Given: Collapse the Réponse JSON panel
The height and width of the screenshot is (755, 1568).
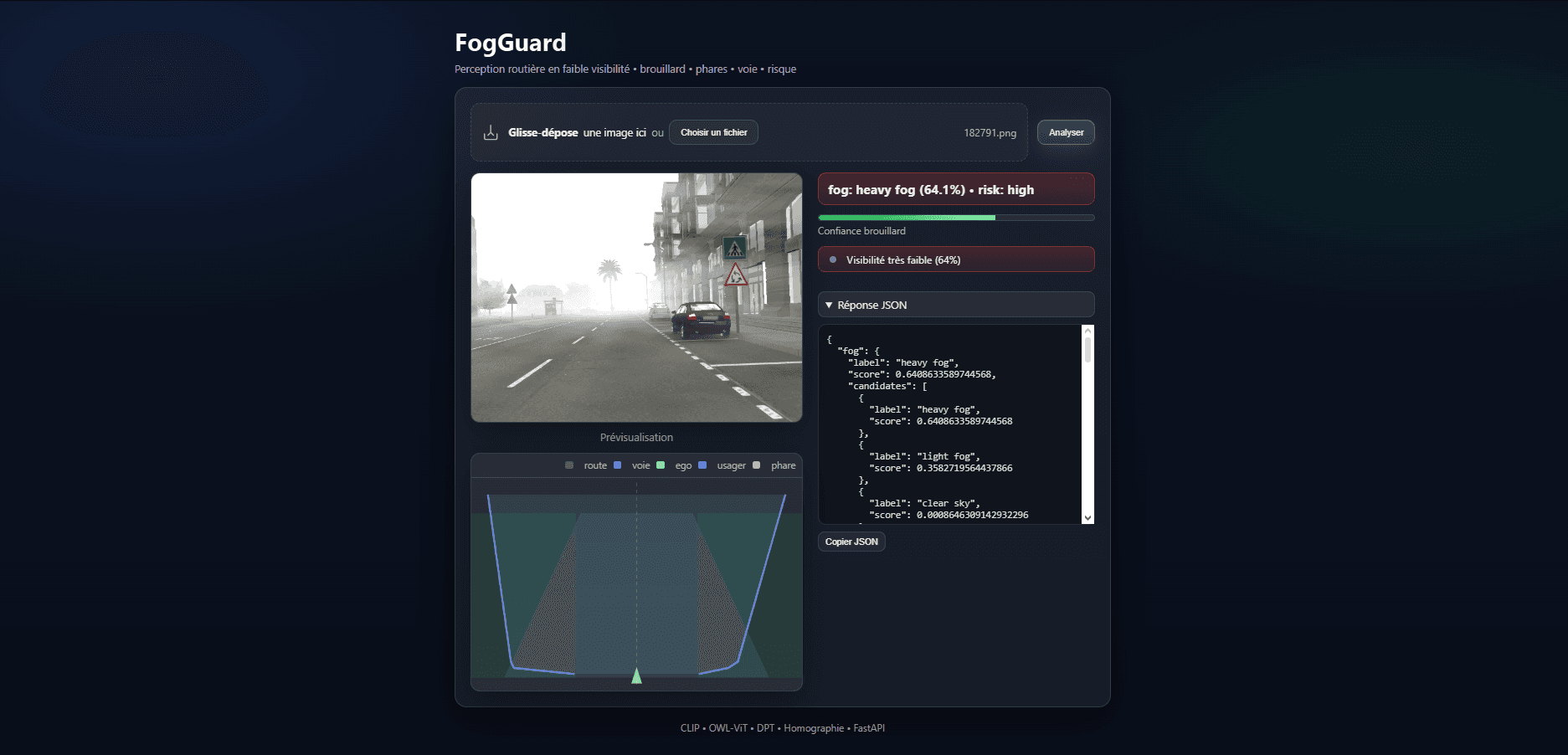Looking at the screenshot, I should tap(955, 304).
